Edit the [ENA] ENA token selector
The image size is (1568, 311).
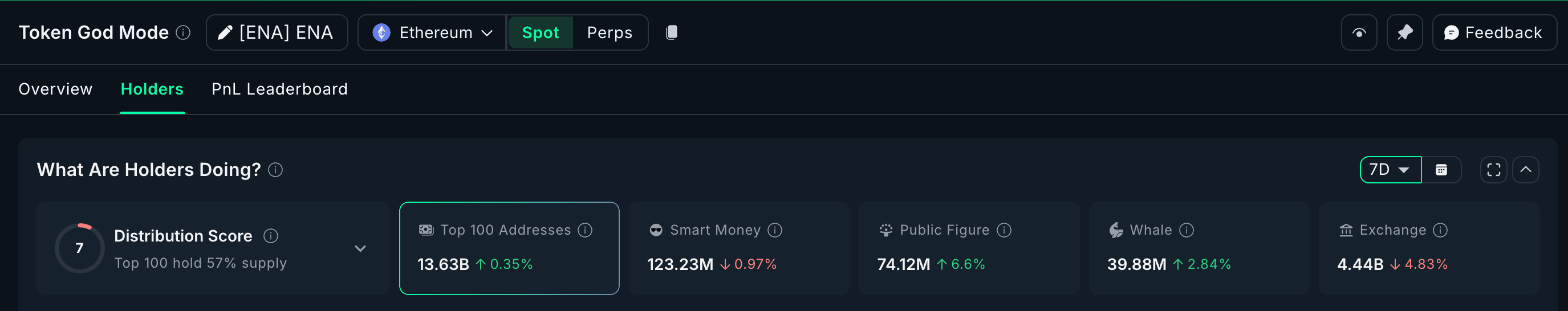[277, 33]
